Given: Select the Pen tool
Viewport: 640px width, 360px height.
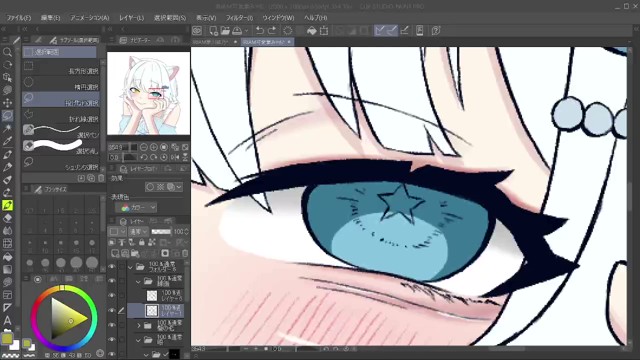Looking at the screenshot, I should 7,154.
